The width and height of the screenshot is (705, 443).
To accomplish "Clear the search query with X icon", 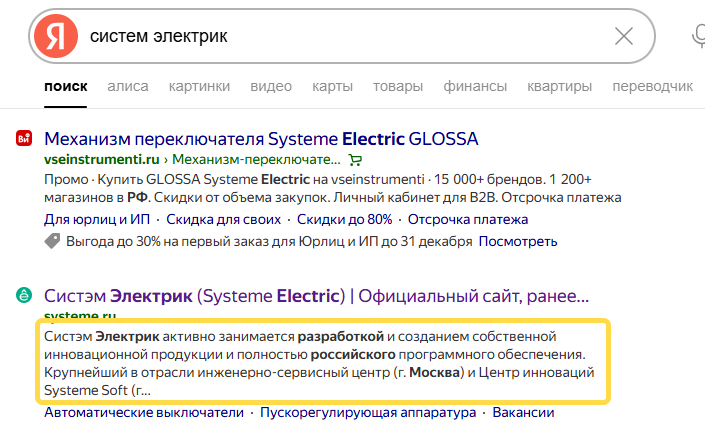I will (x=623, y=37).
